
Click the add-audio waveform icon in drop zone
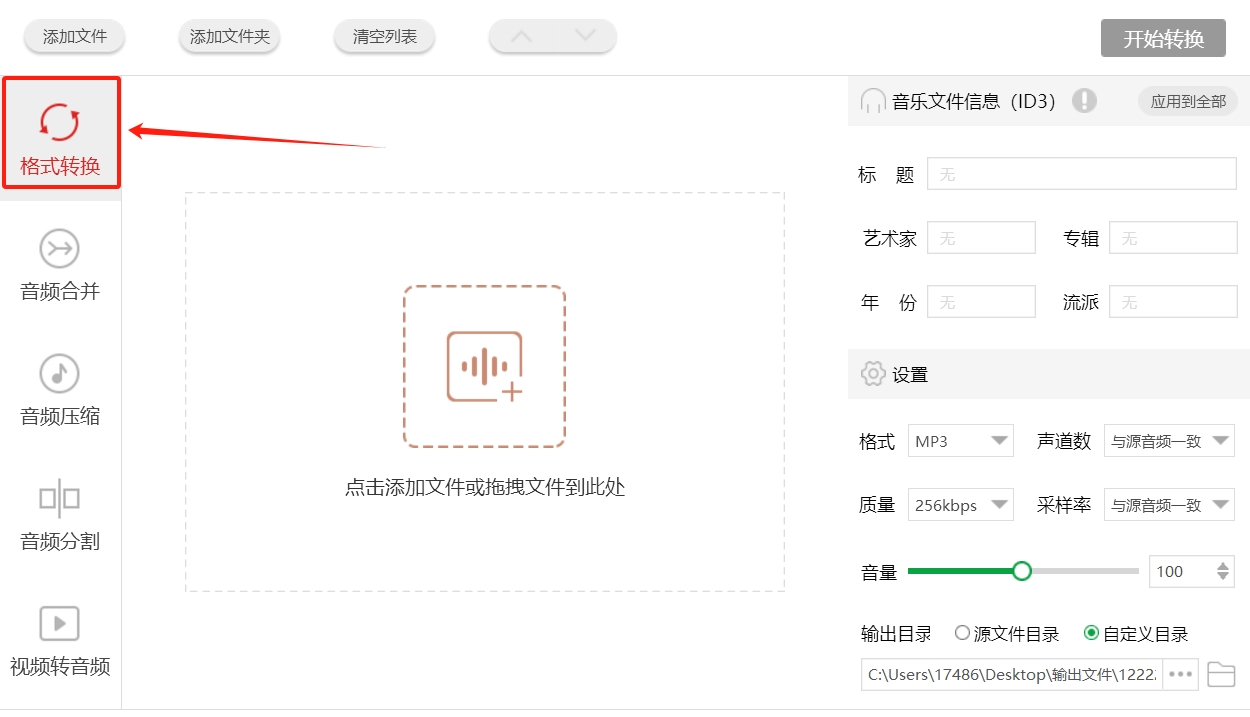[x=485, y=366]
